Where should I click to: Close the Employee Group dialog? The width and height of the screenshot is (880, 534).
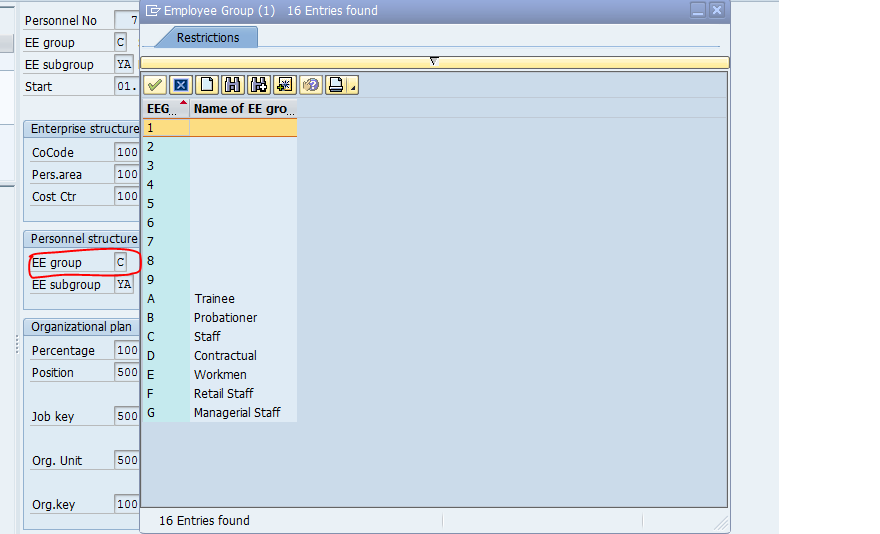point(716,10)
